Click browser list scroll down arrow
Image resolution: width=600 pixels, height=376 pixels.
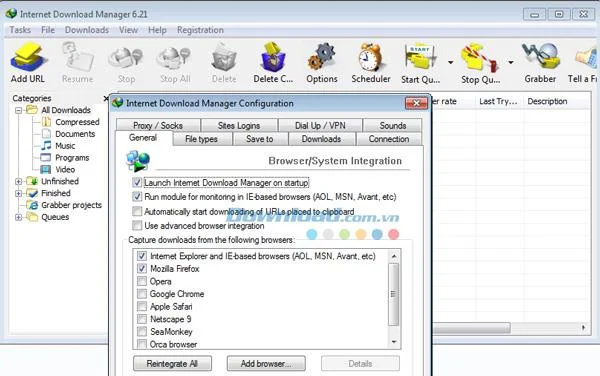tap(394, 342)
